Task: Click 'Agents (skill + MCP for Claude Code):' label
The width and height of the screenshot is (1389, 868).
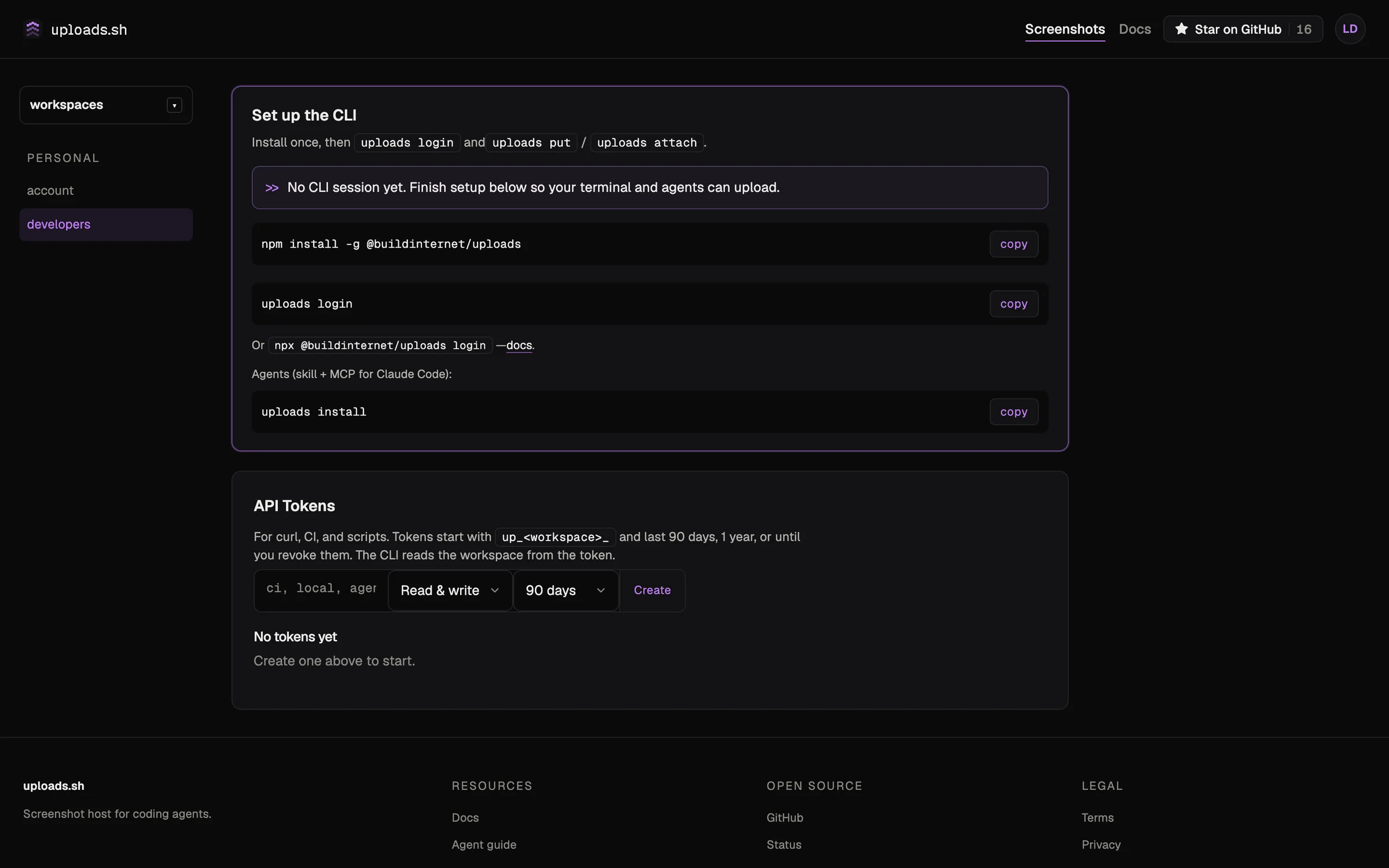Action: pos(352,374)
